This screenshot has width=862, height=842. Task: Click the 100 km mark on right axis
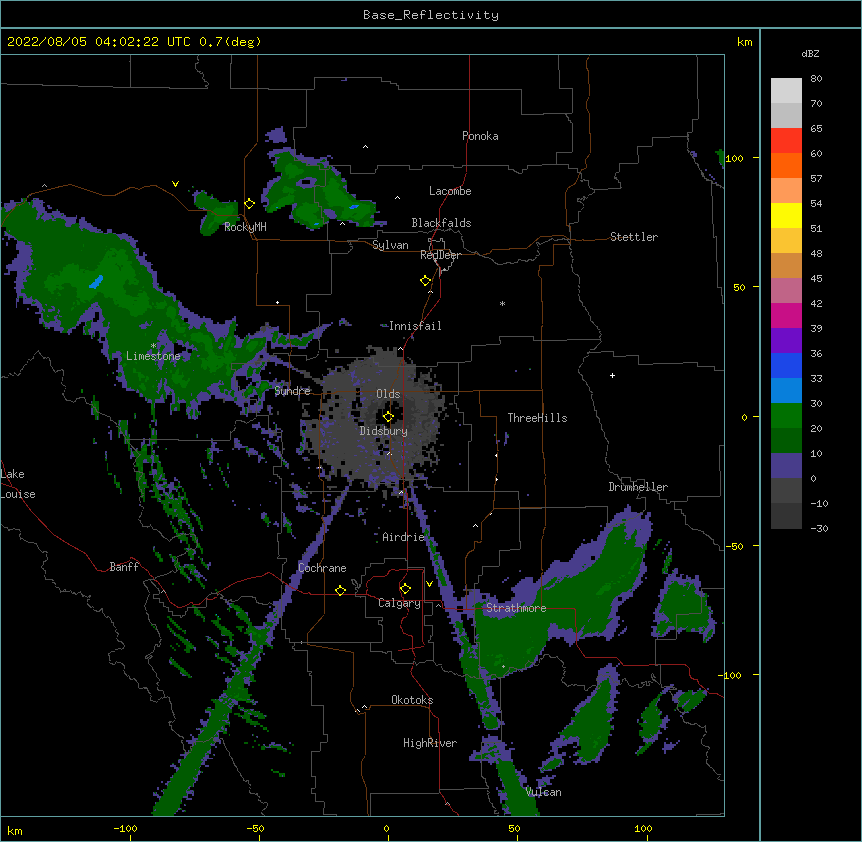734,158
